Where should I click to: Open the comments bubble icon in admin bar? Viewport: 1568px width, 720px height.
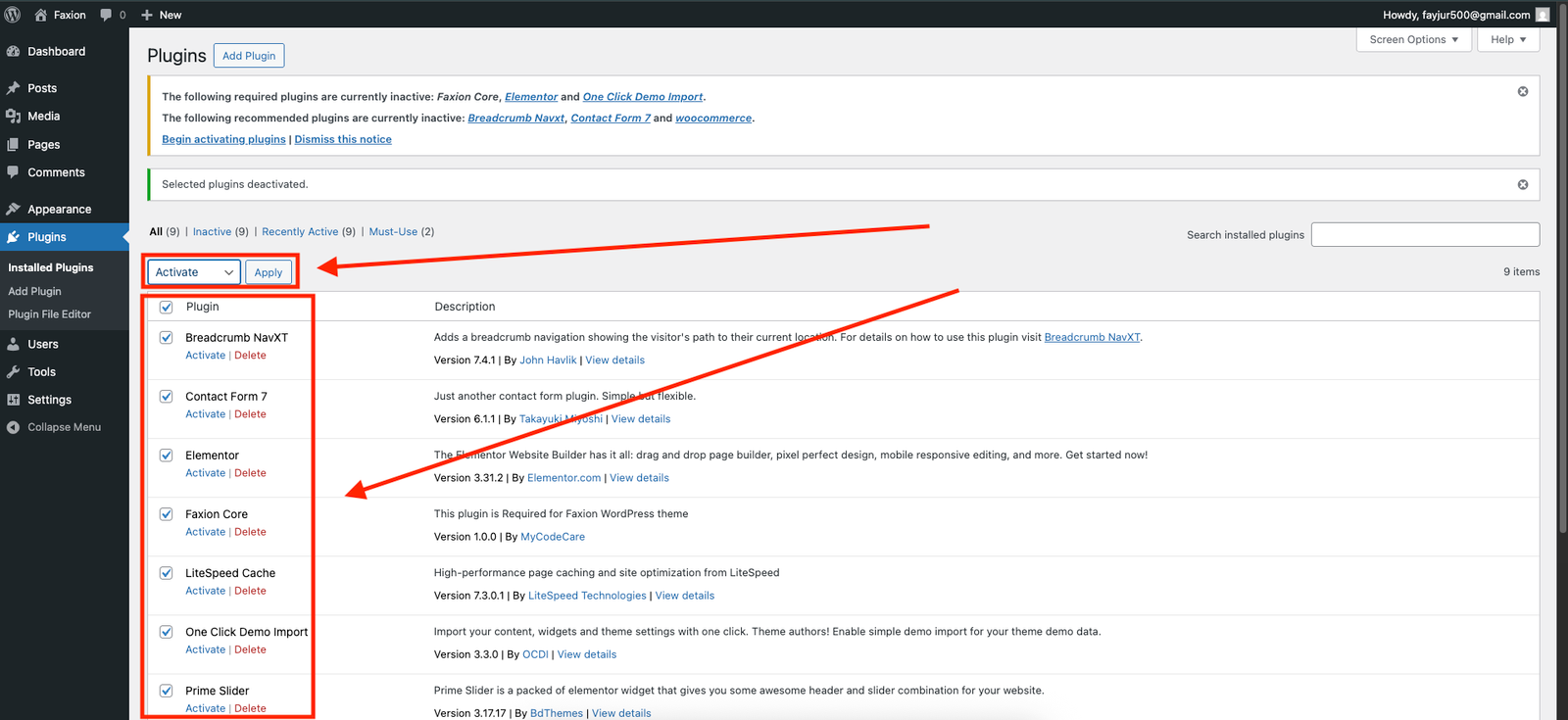point(106,15)
